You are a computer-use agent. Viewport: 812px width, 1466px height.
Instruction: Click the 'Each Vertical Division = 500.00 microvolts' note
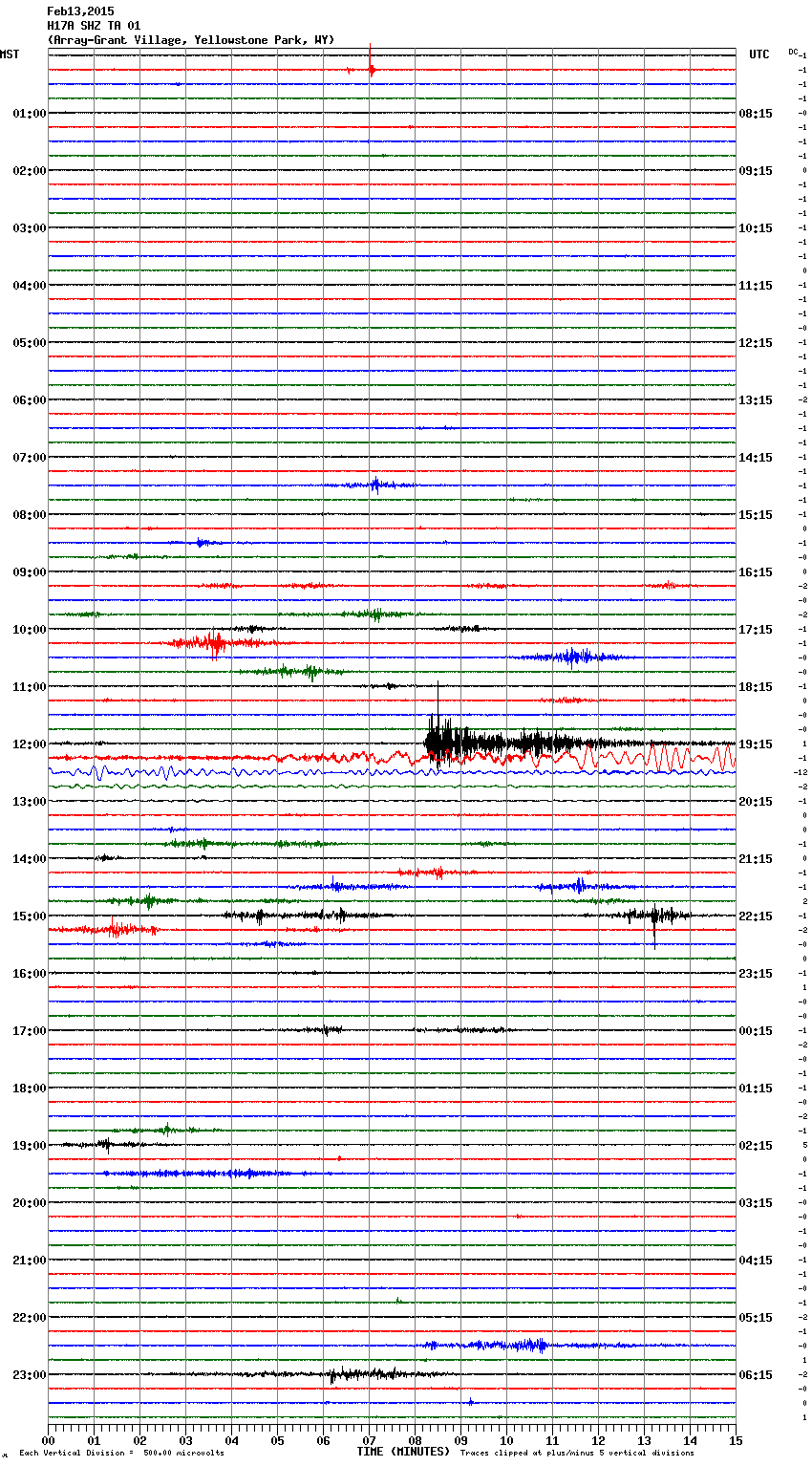pyautogui.click(x=121, y=1454)
